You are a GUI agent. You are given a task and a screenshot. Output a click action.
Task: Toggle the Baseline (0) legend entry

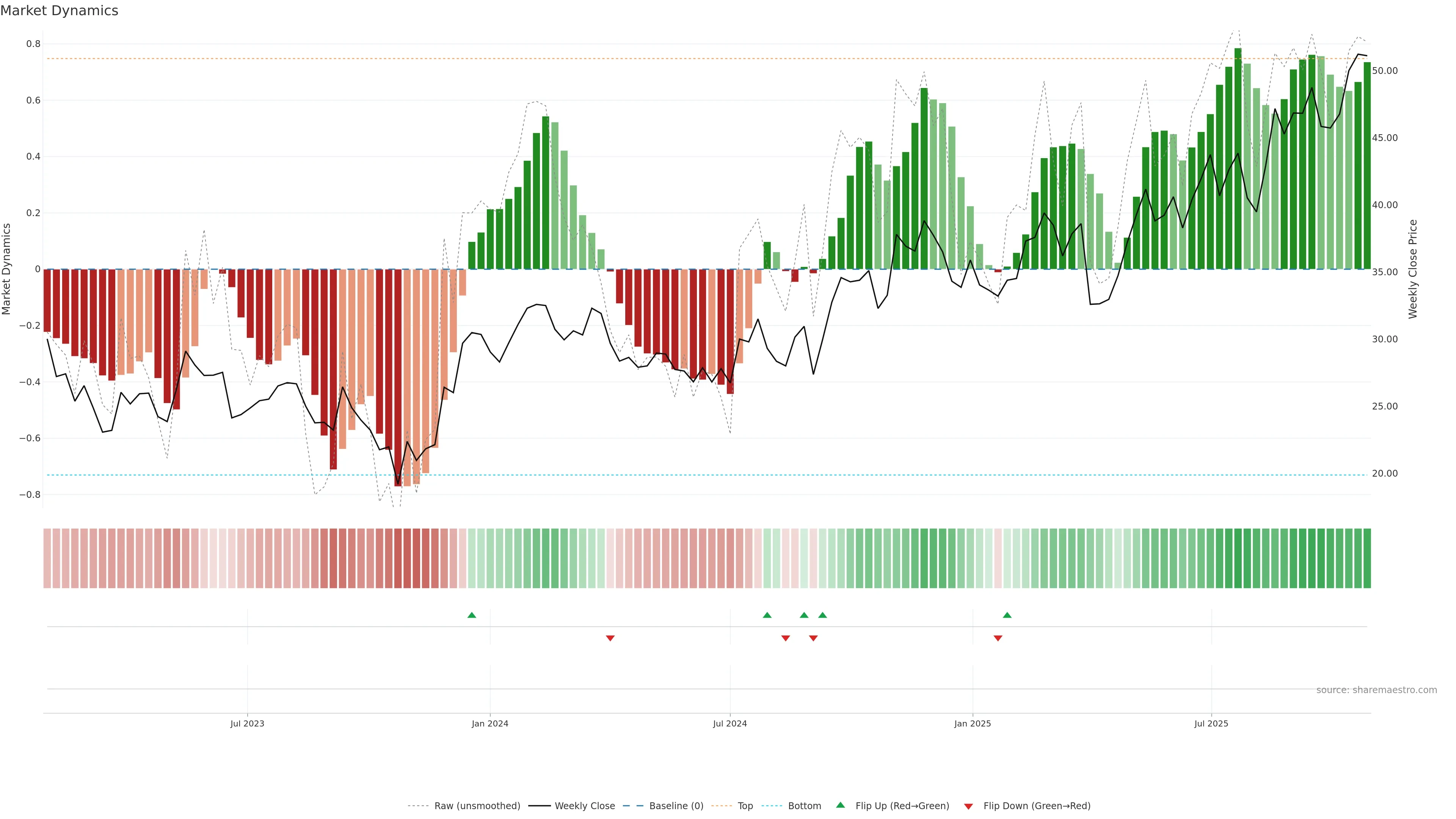tap(676, 805)
